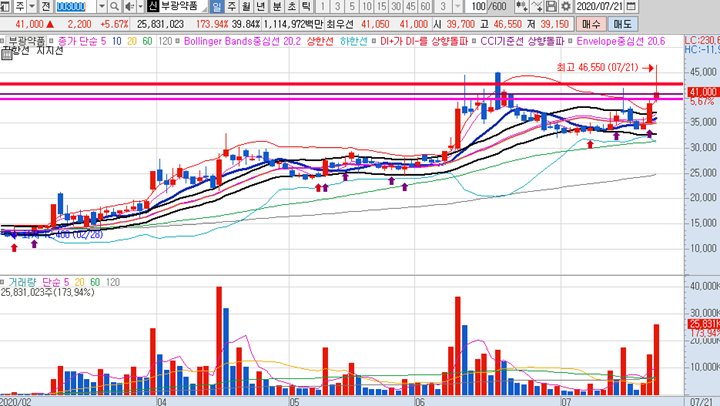720x406 pixels.
Task: Click the speaker sound icon
Action: 129,6
